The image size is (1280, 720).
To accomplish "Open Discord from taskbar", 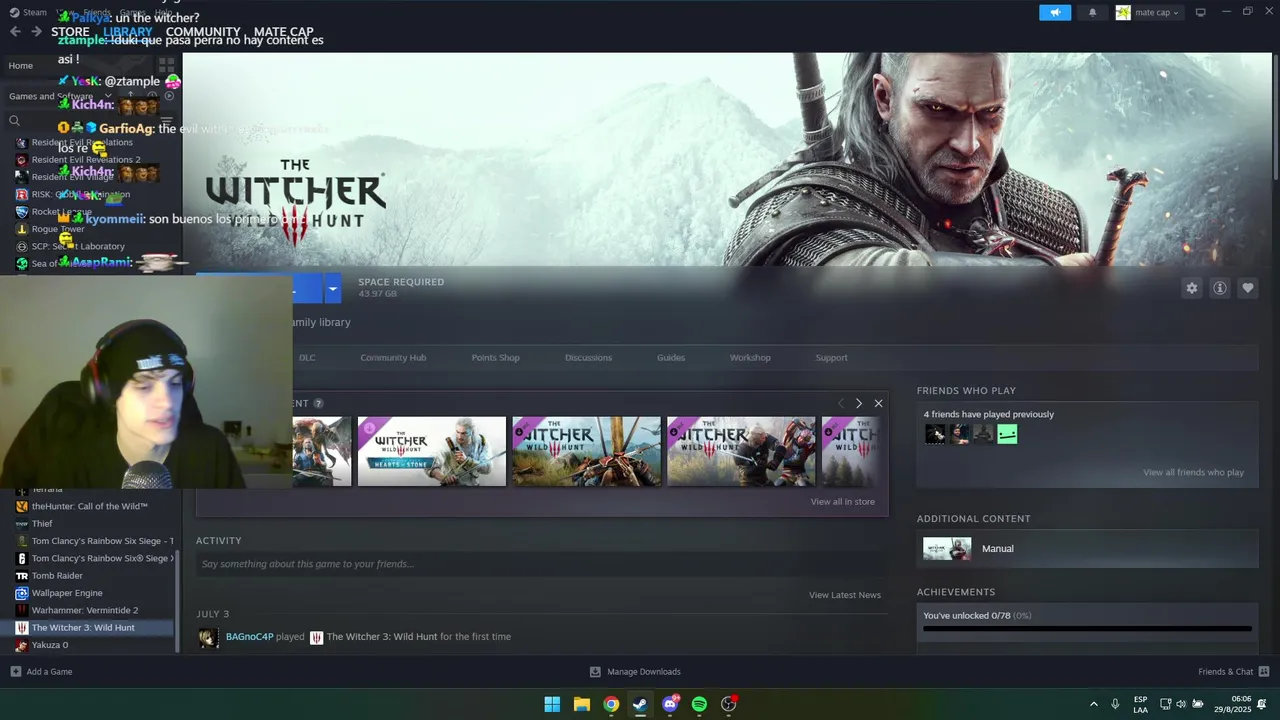I will pos(670,704).
